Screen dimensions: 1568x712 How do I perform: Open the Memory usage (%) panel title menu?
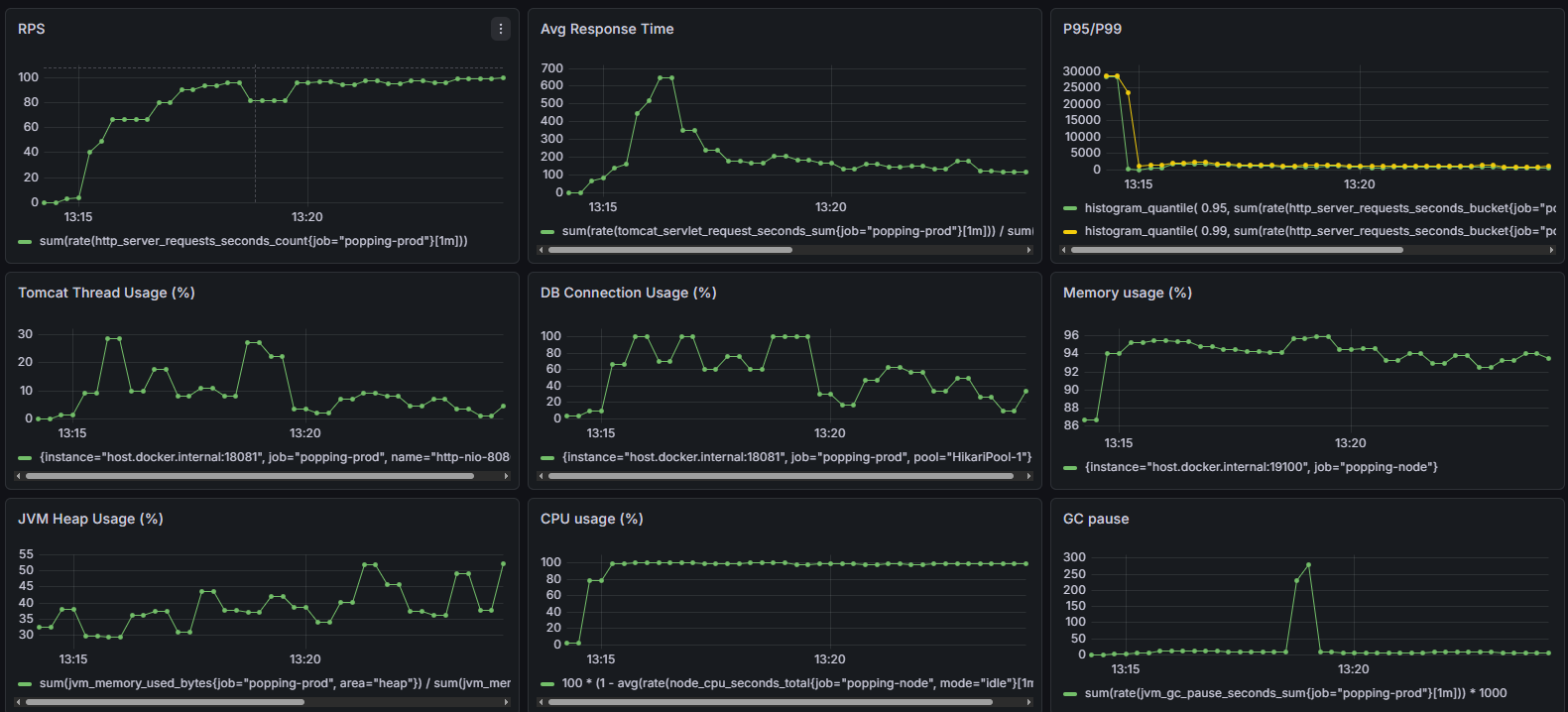click(x=1128, y=293)
